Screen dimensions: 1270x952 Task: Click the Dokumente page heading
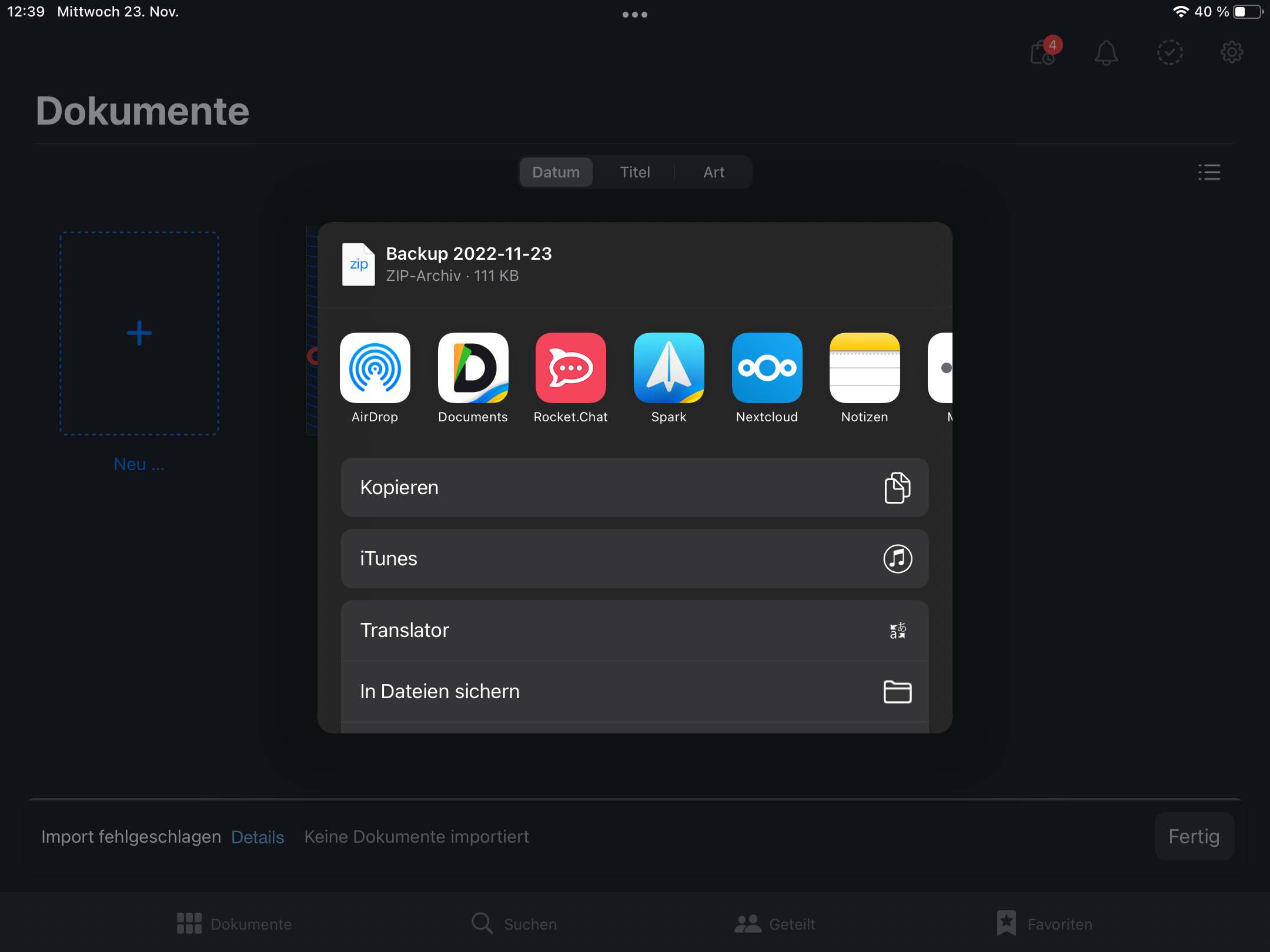tap(142, 110)
